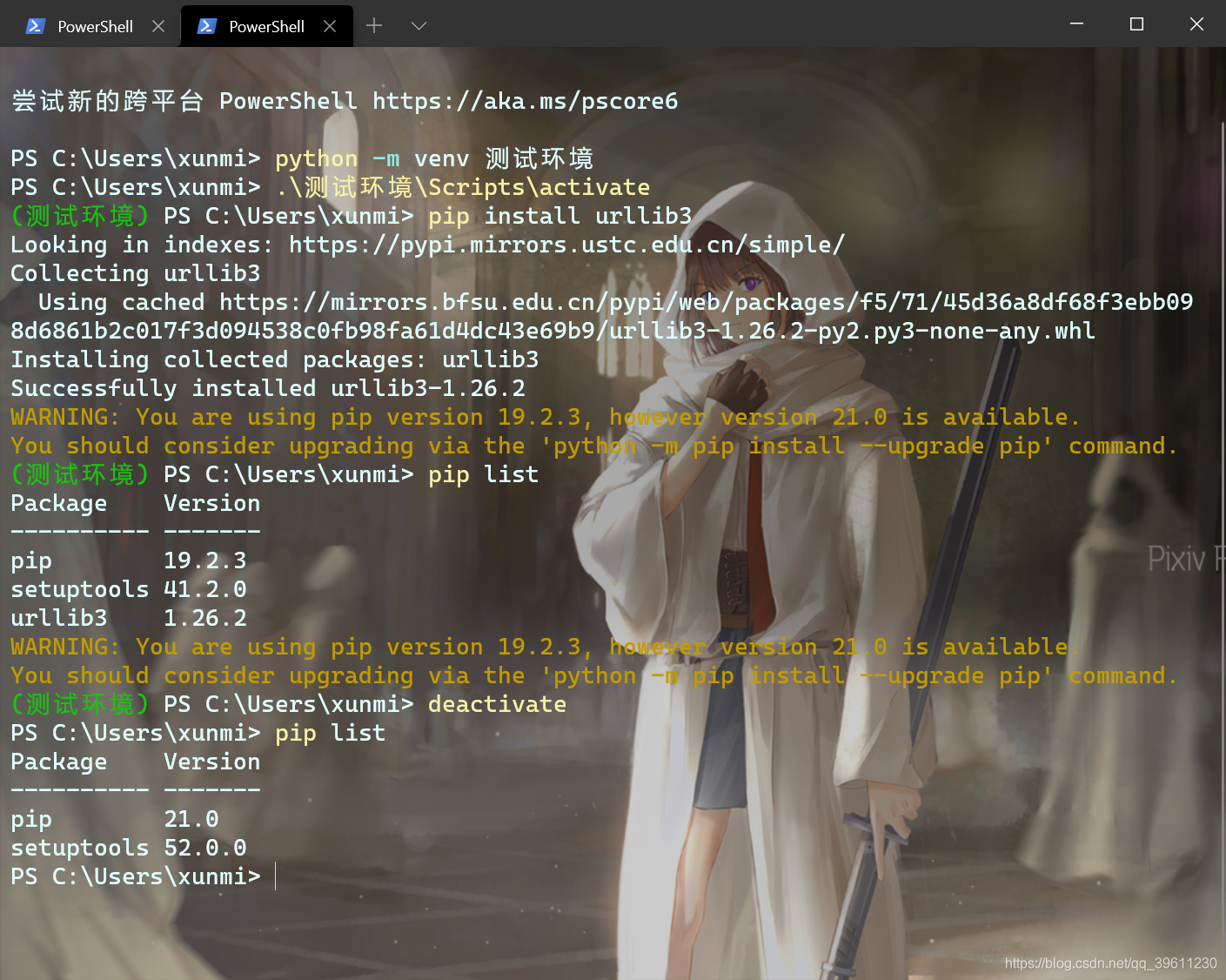
Task: Close the terminal window
Action: point(1196,23)
